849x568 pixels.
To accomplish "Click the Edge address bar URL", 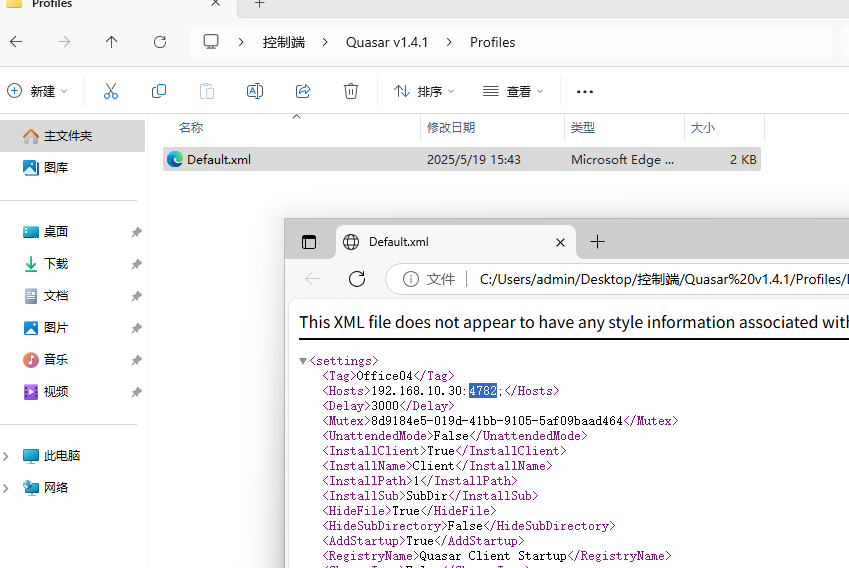I will coord(663,279).
